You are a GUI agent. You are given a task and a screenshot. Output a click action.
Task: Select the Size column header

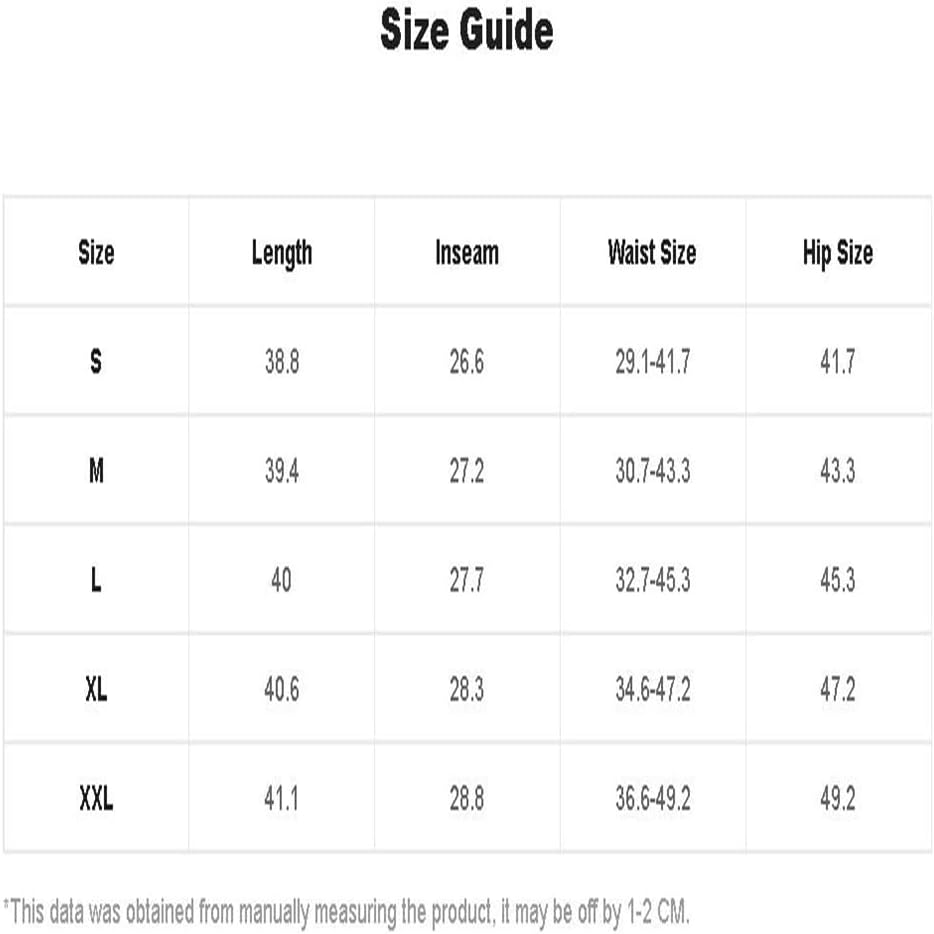click(x=96, y=252)
